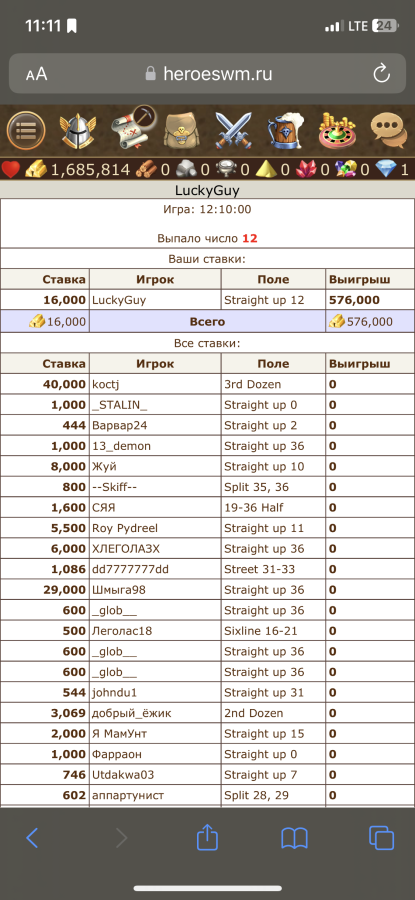Show all open Safari tabs

[381, 839]
